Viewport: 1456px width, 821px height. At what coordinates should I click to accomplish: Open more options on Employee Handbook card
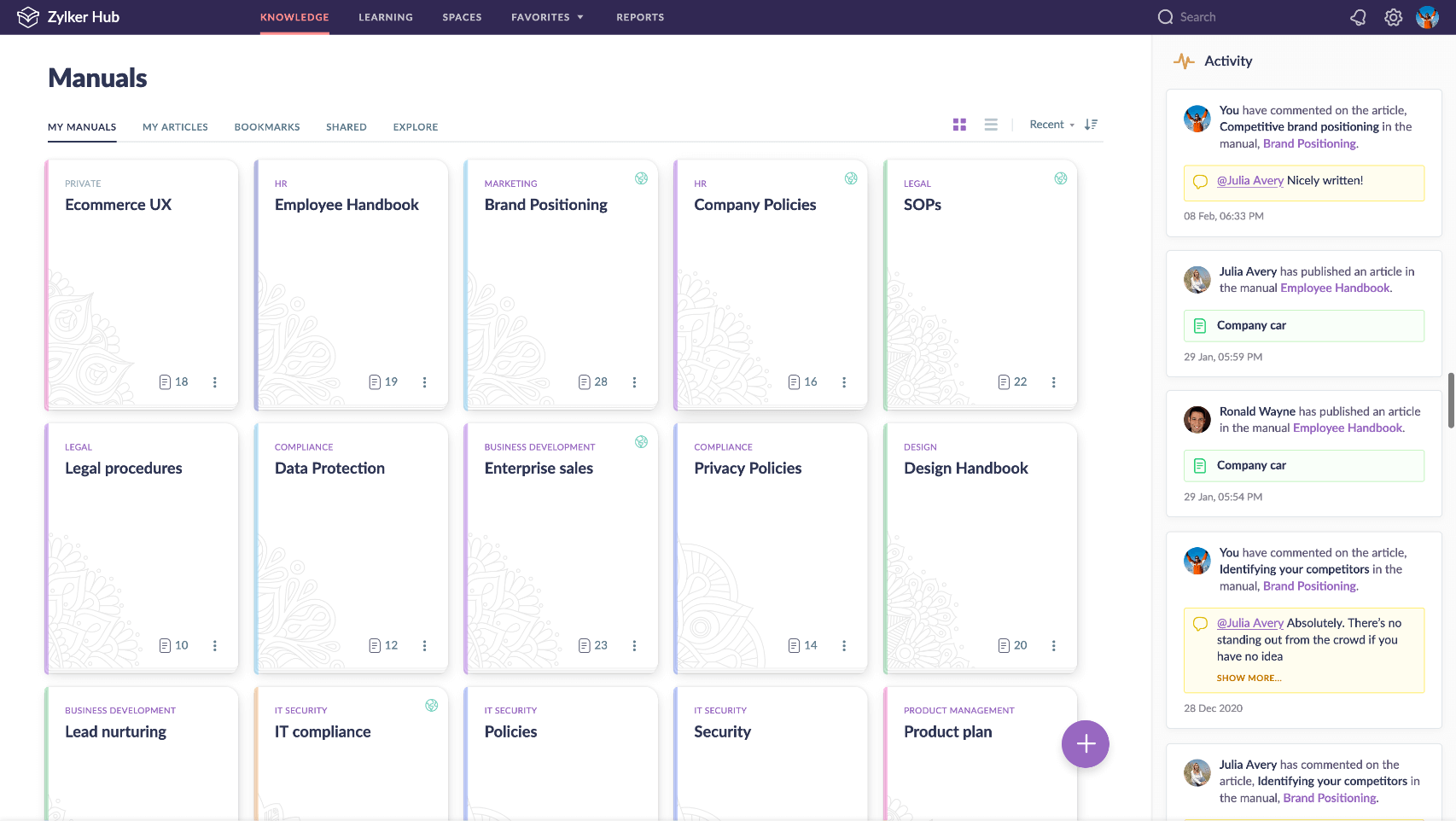[x=424, y=382]
